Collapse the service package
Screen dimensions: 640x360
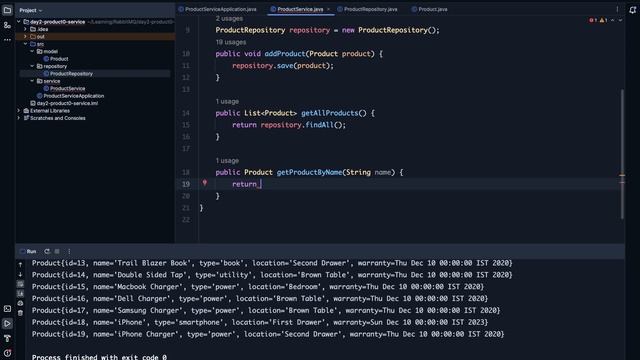point(32,81)
